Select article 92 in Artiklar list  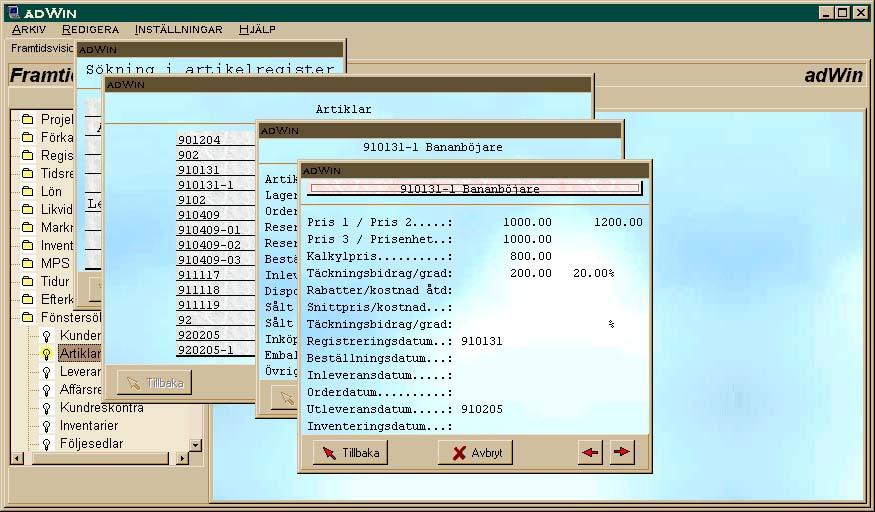tap(215, 320)
